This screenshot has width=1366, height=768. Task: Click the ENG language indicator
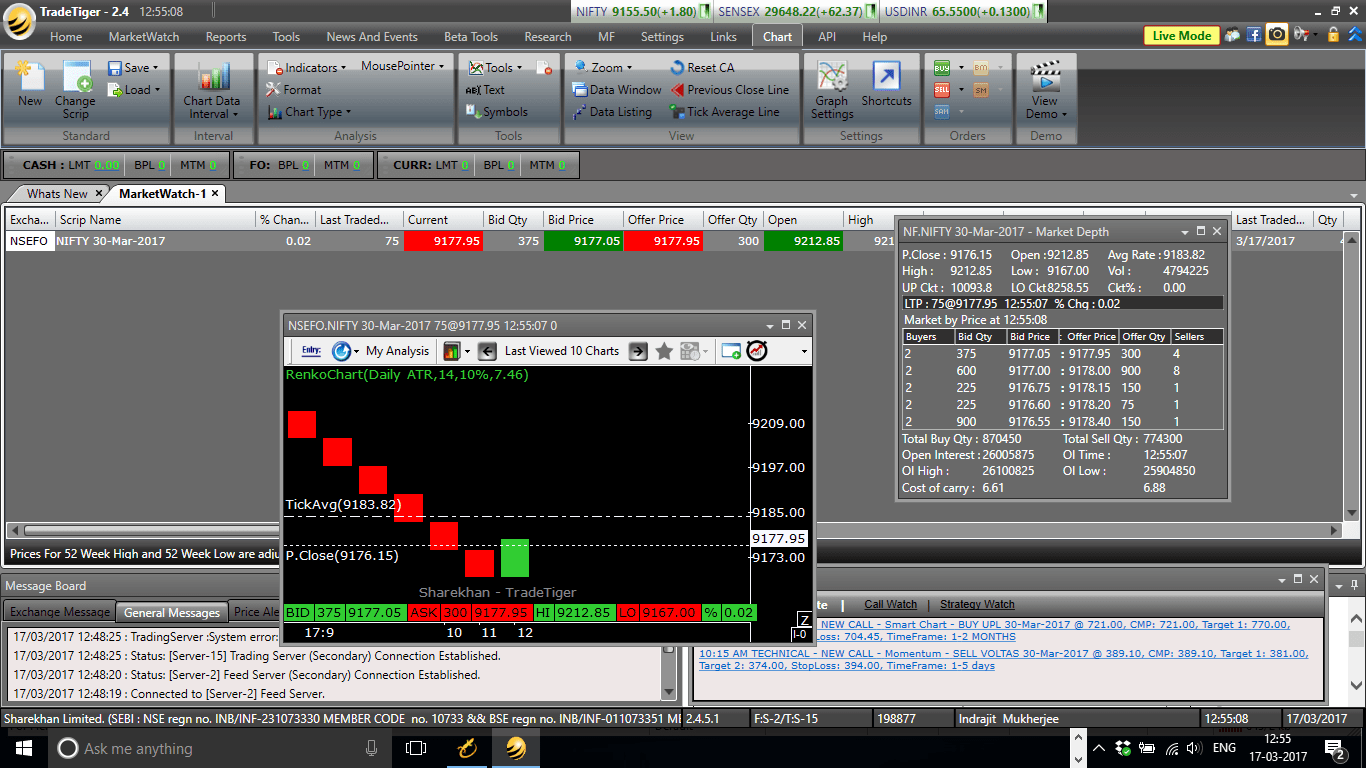1224,748
